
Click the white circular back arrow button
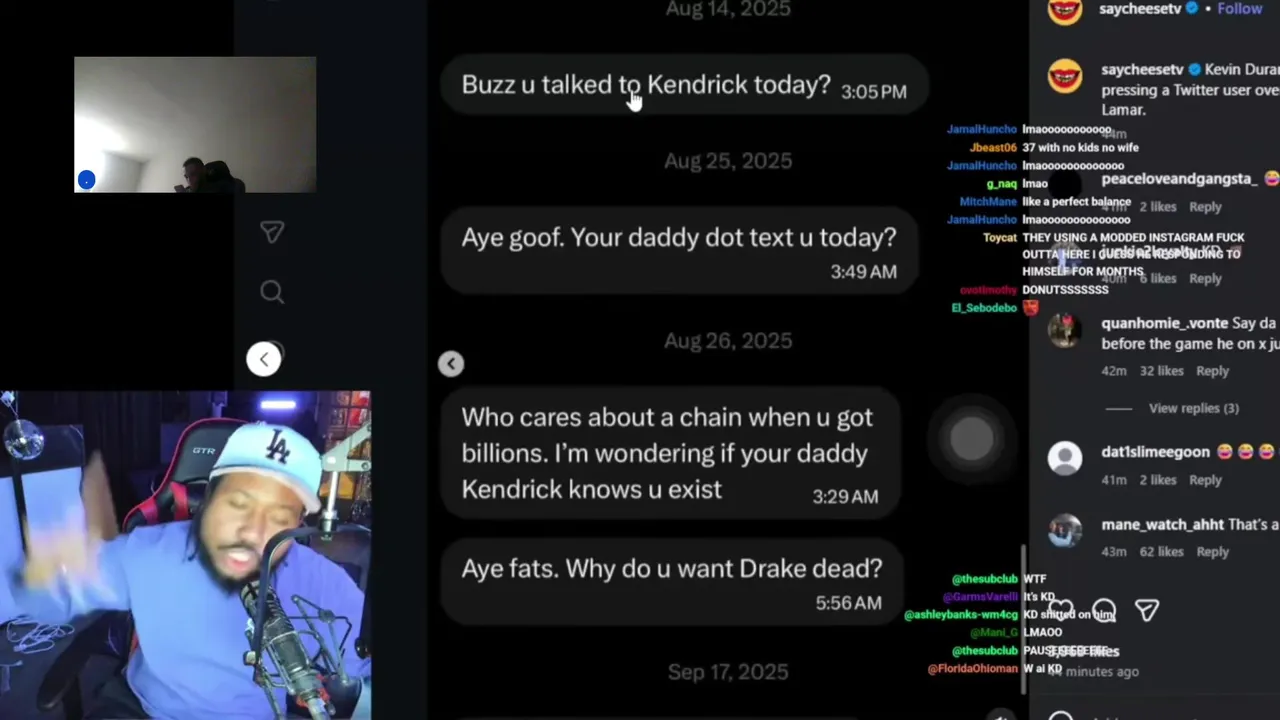[x=264, y=360]
